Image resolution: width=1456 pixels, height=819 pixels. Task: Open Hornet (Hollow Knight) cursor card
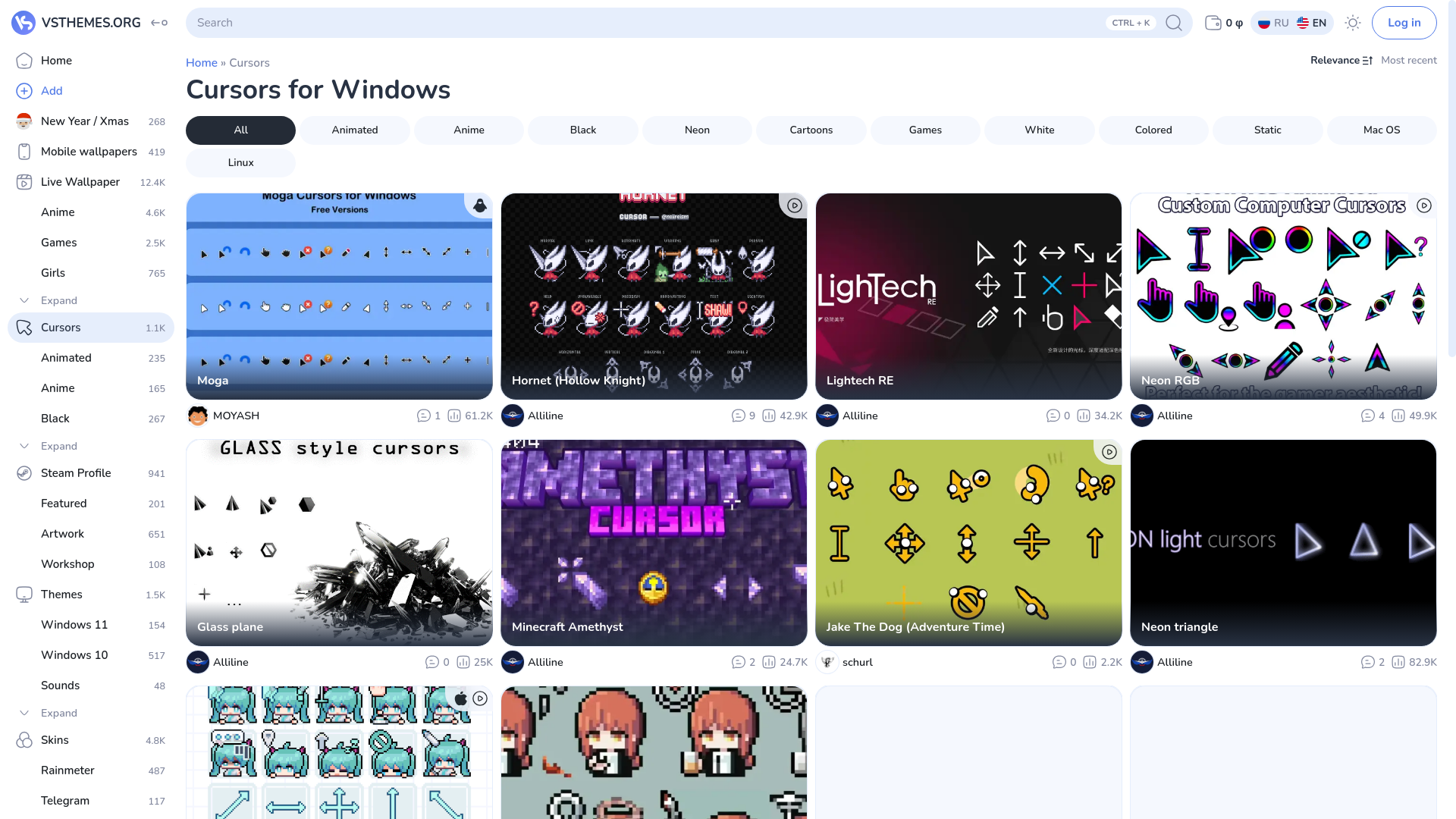(654, 297)
